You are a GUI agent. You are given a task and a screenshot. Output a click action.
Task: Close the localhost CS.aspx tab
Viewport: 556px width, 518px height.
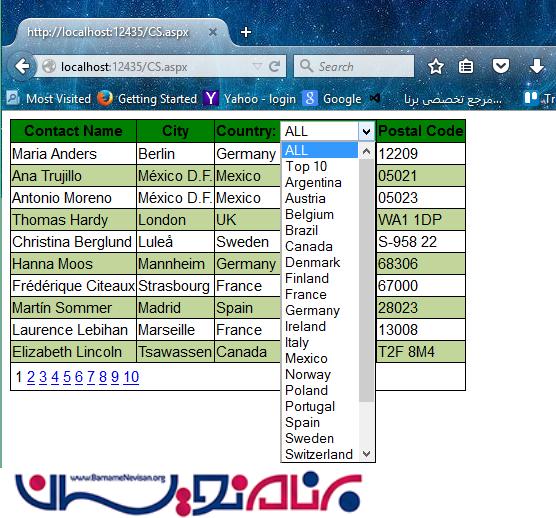[x=213, y=32]
